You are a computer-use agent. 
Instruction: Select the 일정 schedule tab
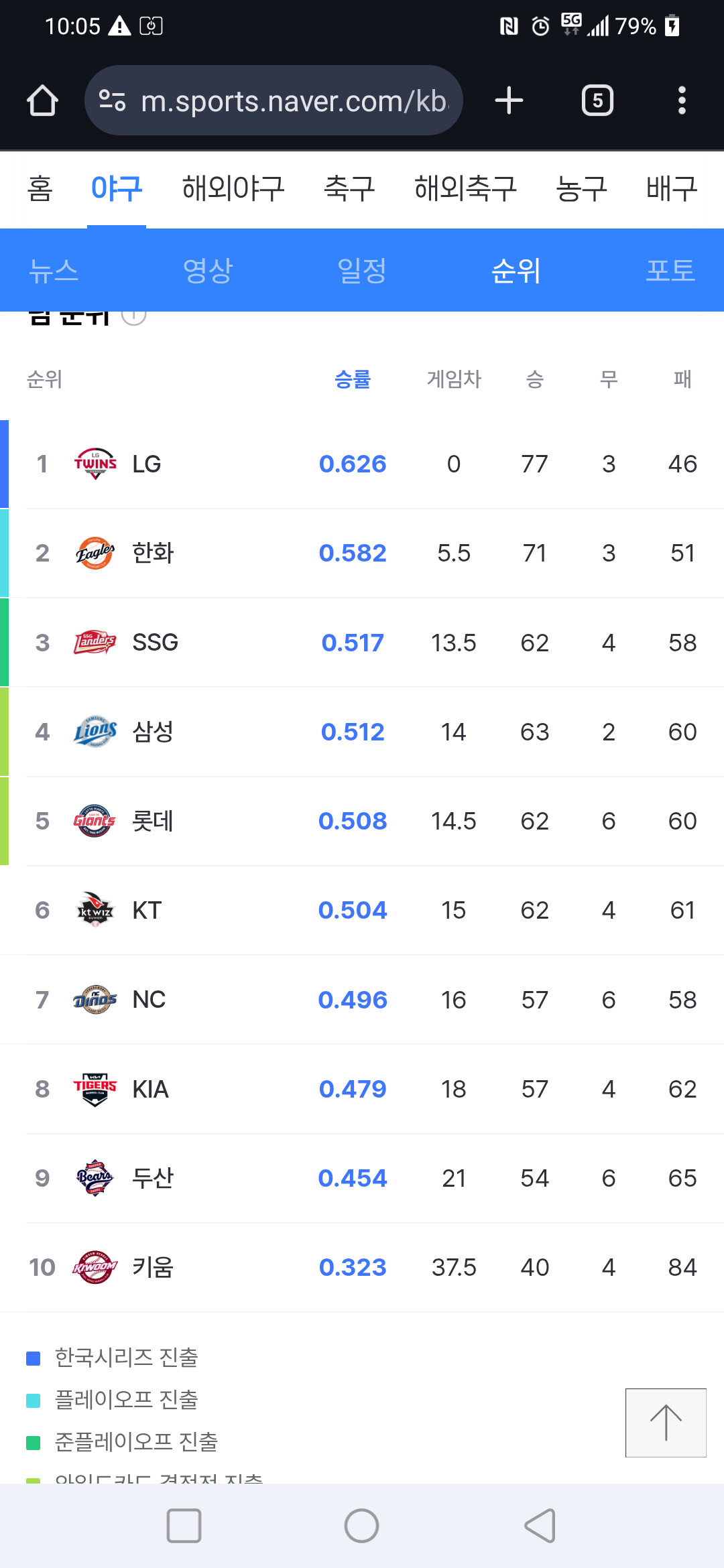pyautogui.click(x=362, y=271)
